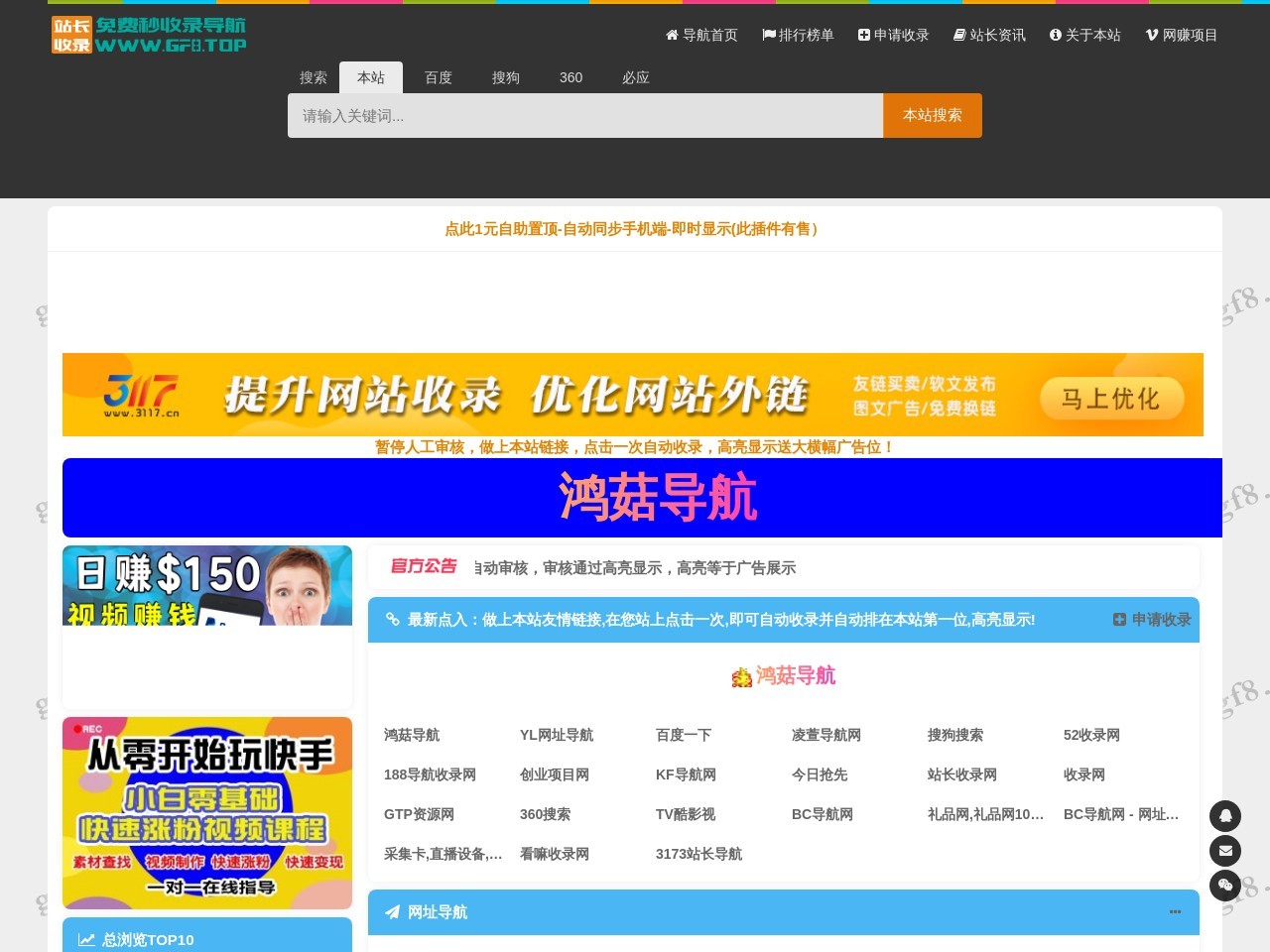Click the chart icon next to 总浏览TOP10
This screenshot has width=1270, height=952.
click(x=84, y=939)
